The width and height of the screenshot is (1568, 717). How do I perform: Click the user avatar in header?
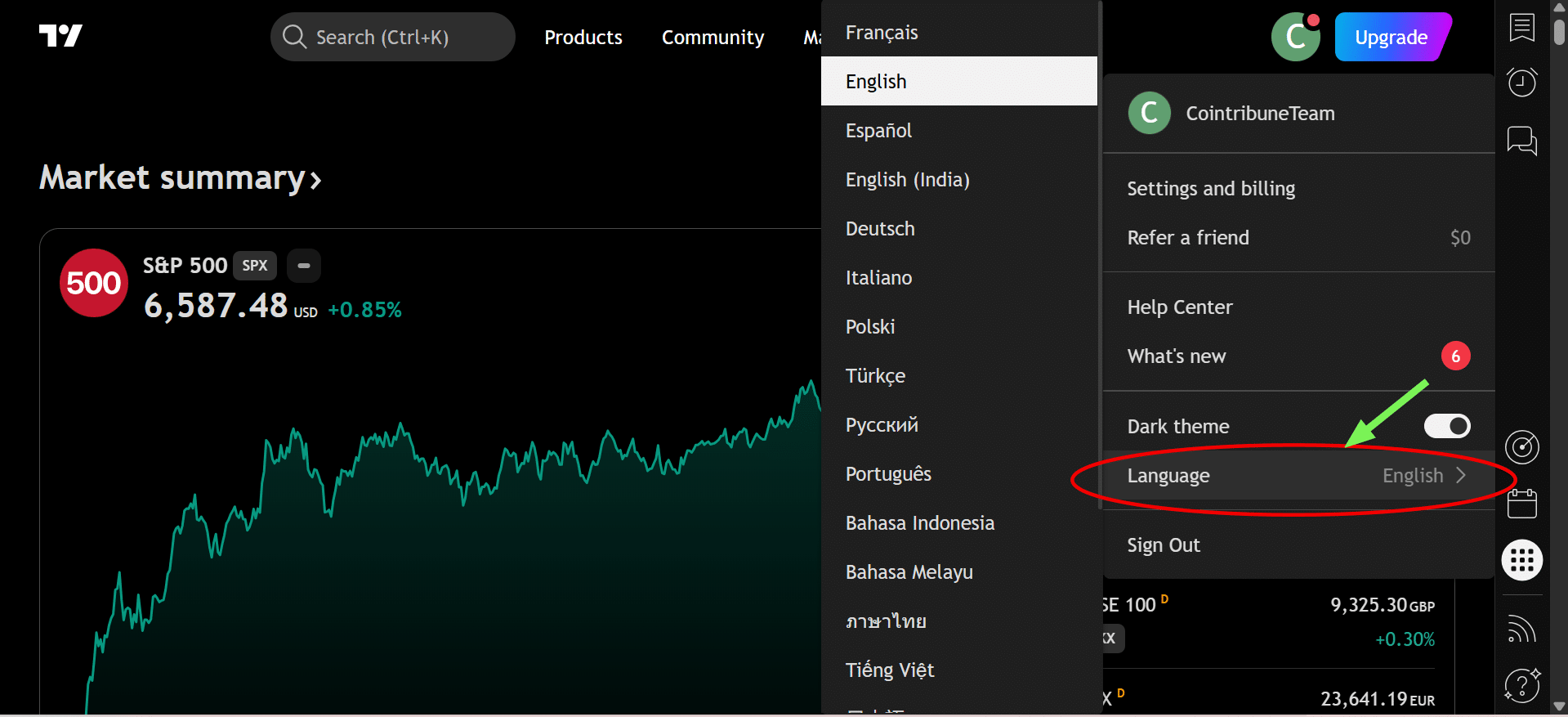click(1295, 37)
